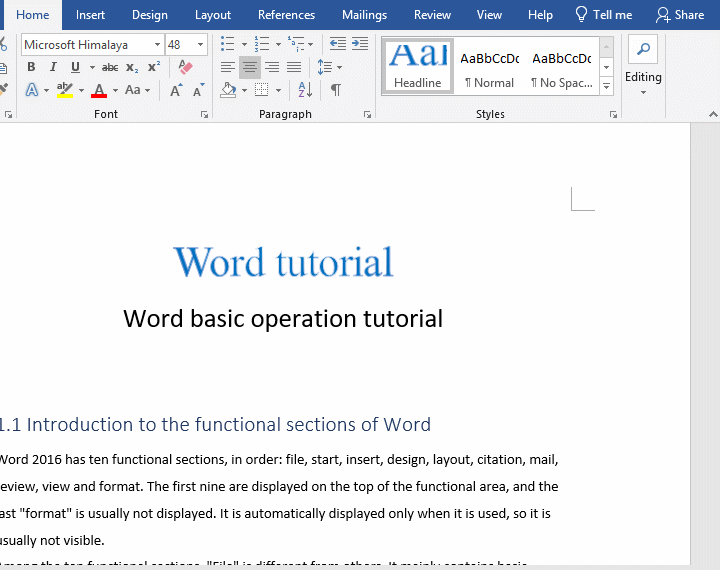The width and height of the screenshot is (720, 570).
Task: Open Text Effects and Typography
Action: point(32,90)
